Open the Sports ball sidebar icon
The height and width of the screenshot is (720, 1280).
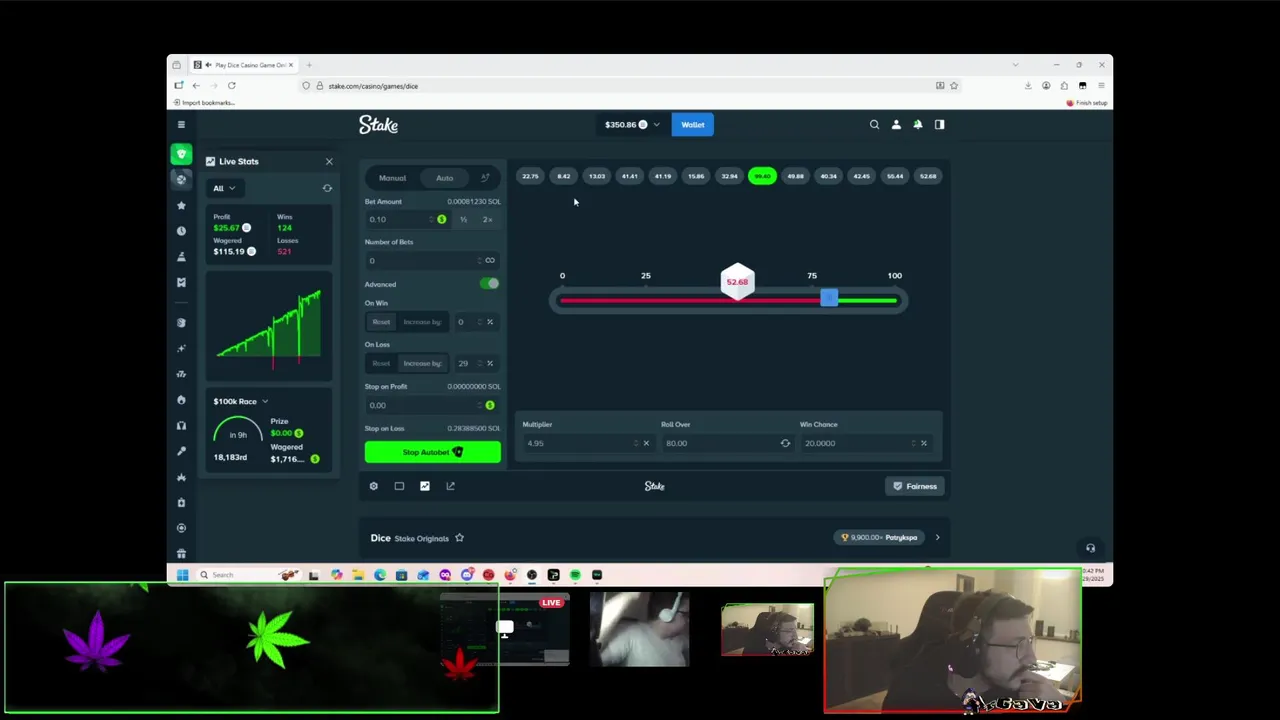click(x=181, y=179)
